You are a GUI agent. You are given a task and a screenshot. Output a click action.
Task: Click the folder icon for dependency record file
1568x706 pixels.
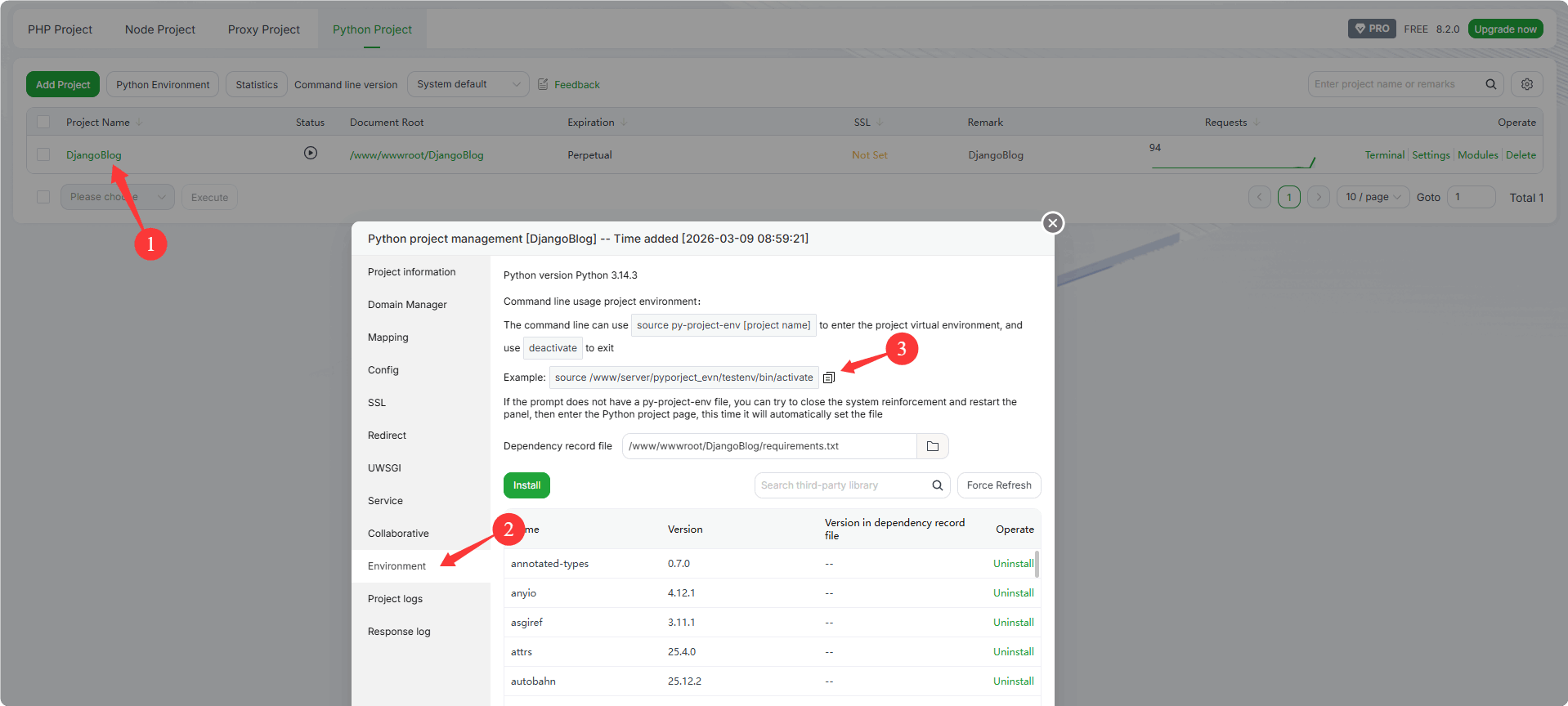[932, 446]
